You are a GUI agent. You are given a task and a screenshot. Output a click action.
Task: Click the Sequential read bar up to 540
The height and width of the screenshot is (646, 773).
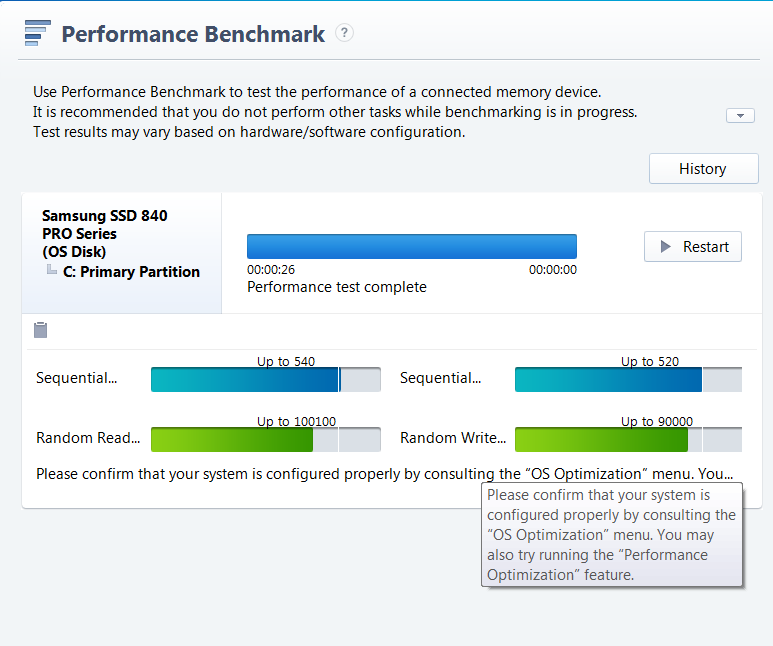point(266,380)
